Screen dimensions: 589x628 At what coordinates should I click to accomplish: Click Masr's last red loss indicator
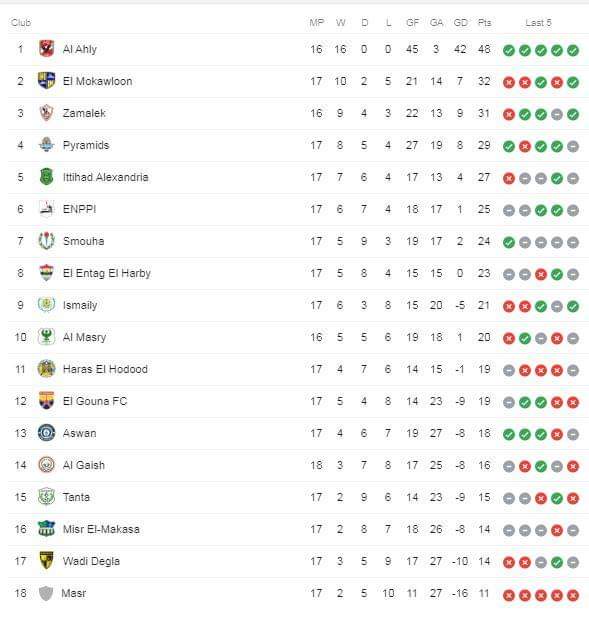point(573,595)
